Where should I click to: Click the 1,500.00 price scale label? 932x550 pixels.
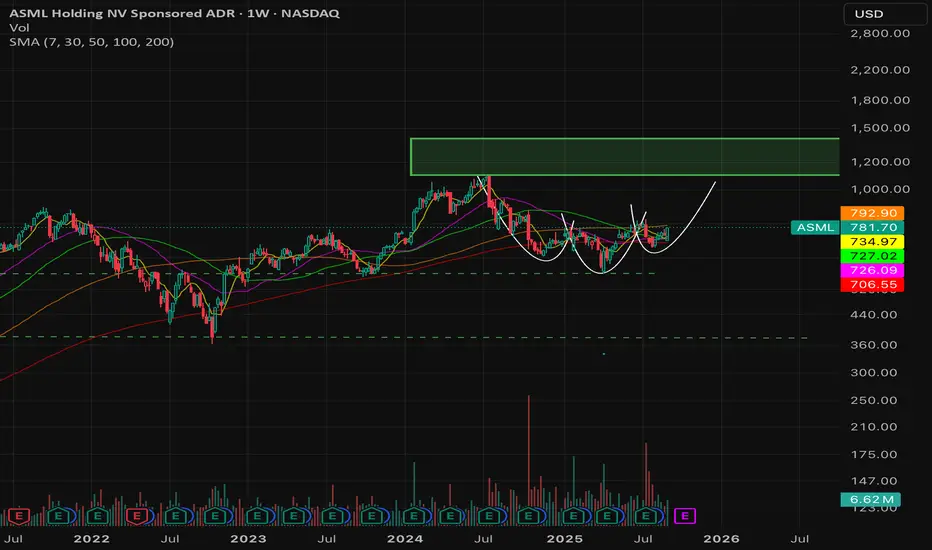880,127
